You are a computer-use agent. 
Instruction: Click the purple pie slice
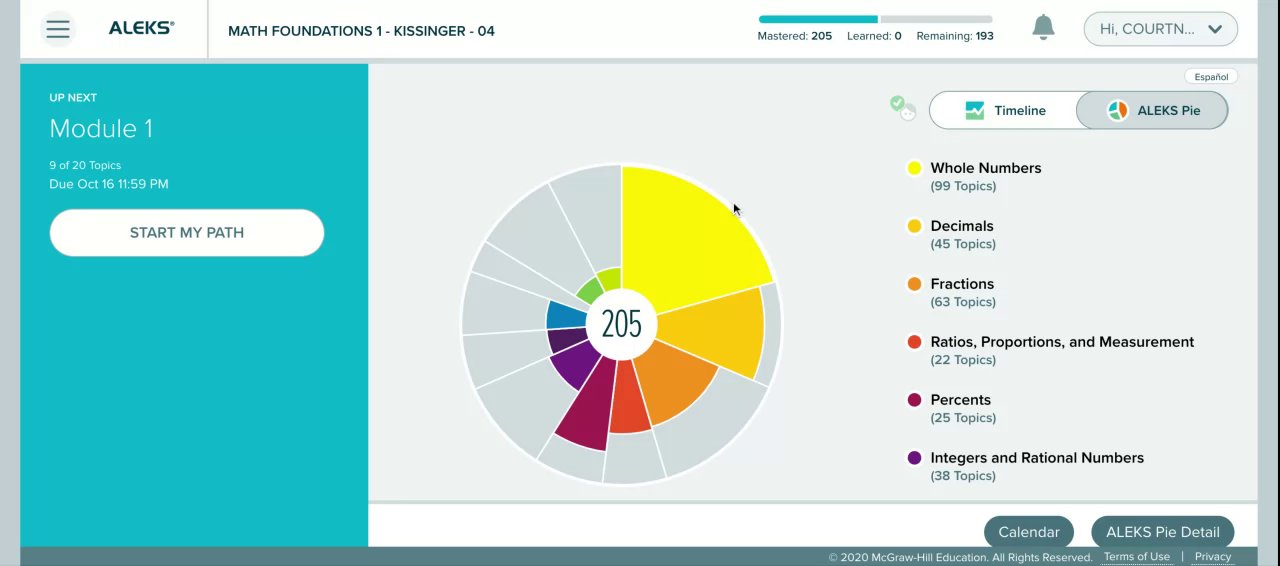coord(573,366)
